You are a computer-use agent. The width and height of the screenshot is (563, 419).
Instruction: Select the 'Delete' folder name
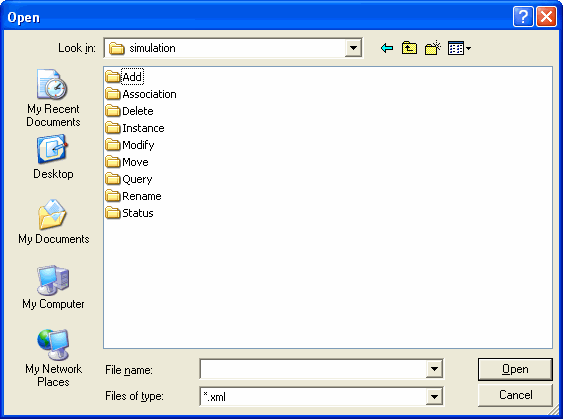(138, 111)
